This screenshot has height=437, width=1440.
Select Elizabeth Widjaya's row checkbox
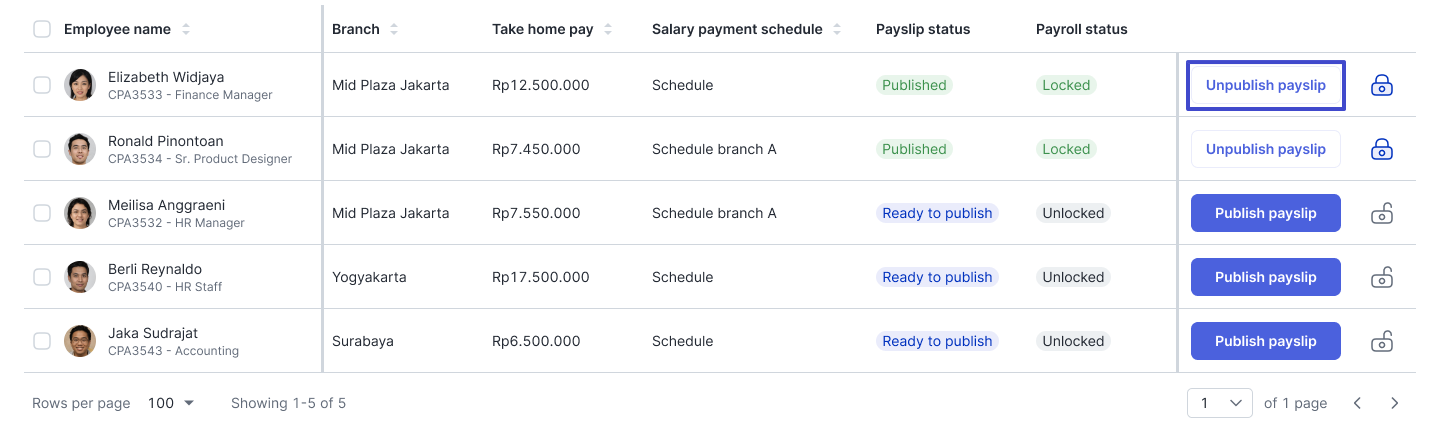pos(42,85)
